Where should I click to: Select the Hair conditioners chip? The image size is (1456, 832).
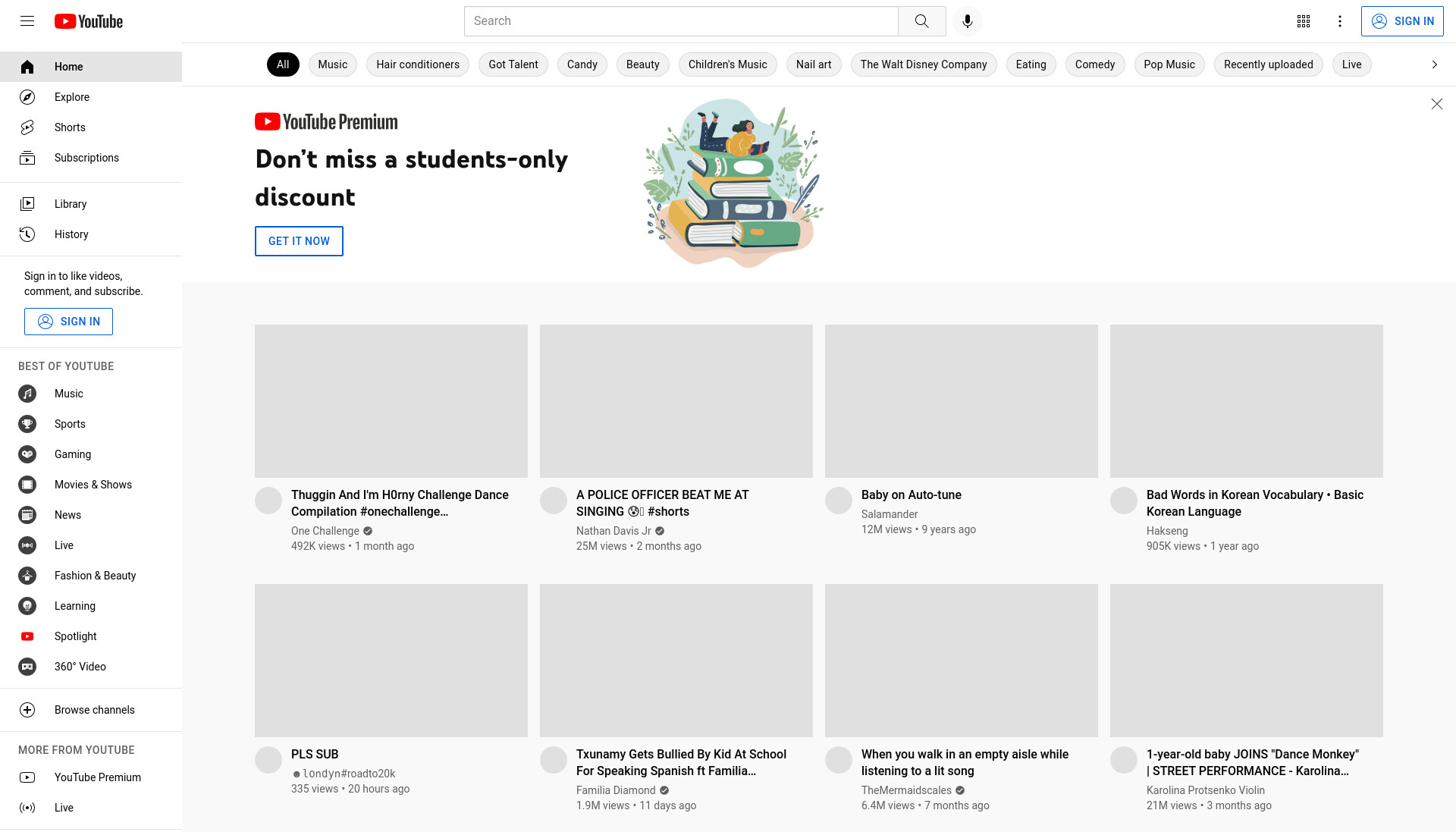tap(418, 64)
